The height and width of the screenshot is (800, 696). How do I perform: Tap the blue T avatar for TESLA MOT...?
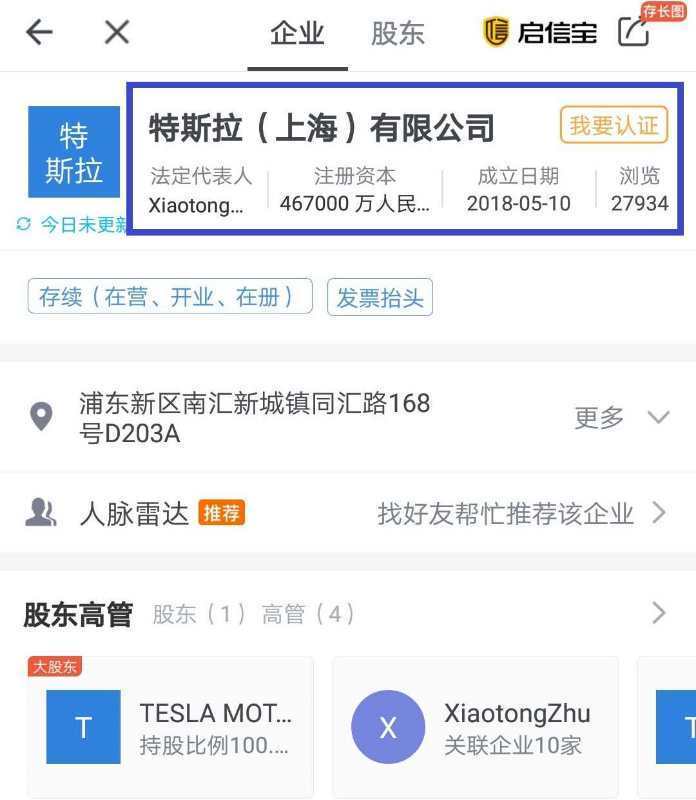pyautogui.click(x=83, y=728)
